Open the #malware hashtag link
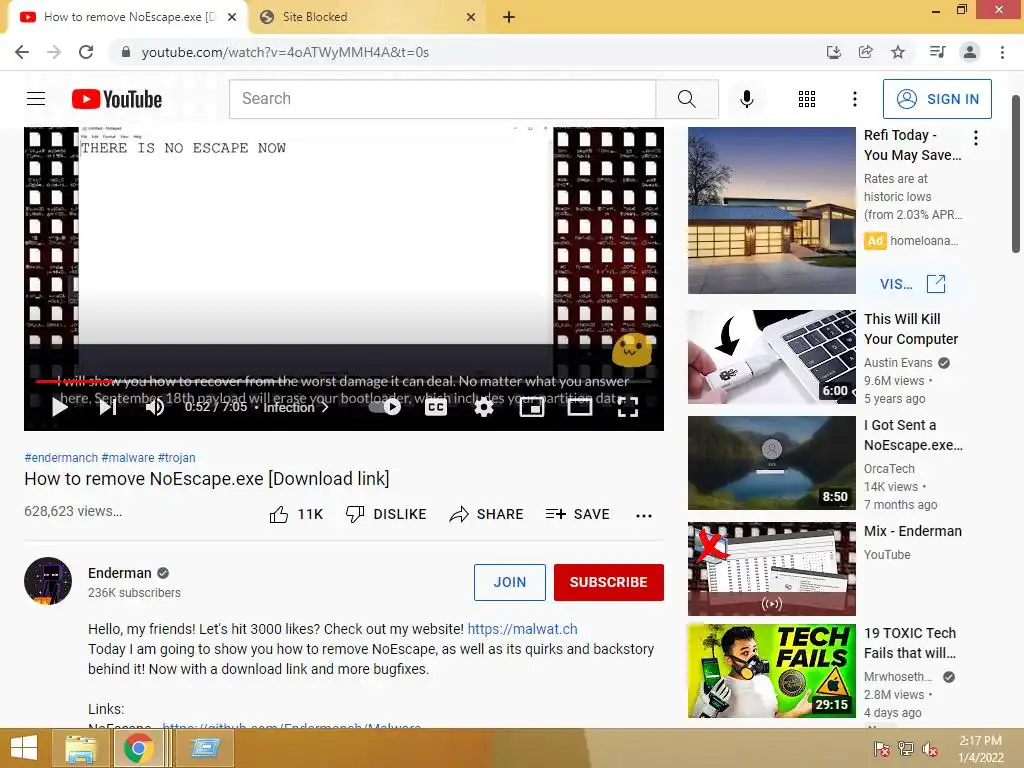 tap(128, 458)
